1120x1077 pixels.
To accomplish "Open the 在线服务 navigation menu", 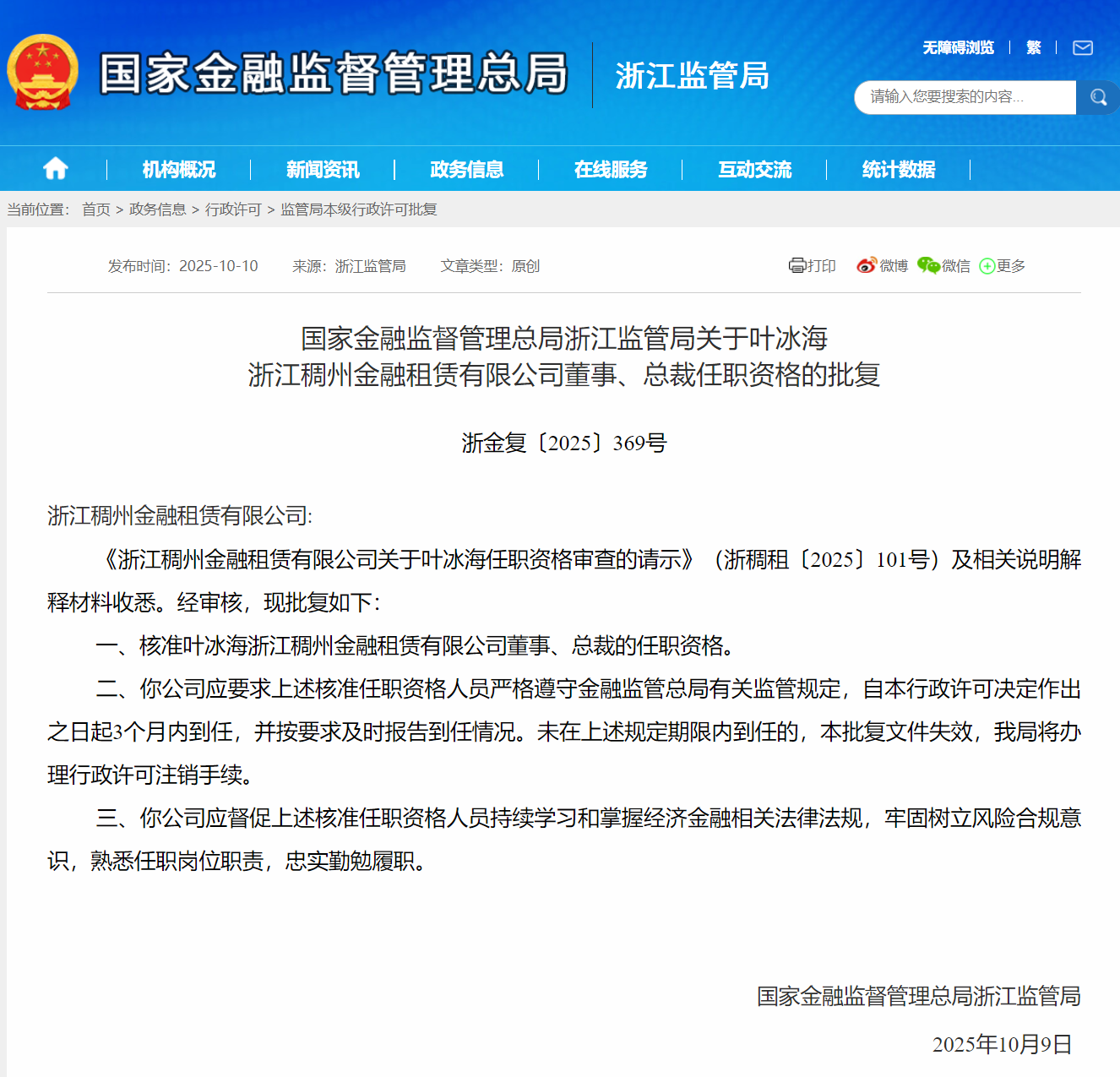I will click(x=611, y=170).
